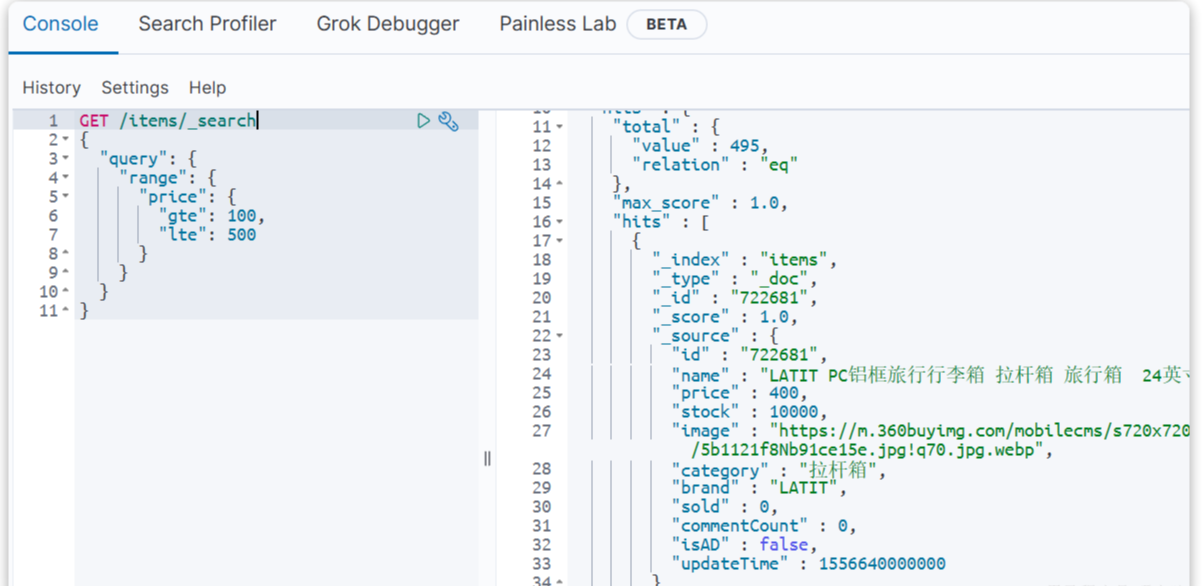The image size is (1202, 586).
Task: Fold the "_source" object in the response
Action: (560, 336)
